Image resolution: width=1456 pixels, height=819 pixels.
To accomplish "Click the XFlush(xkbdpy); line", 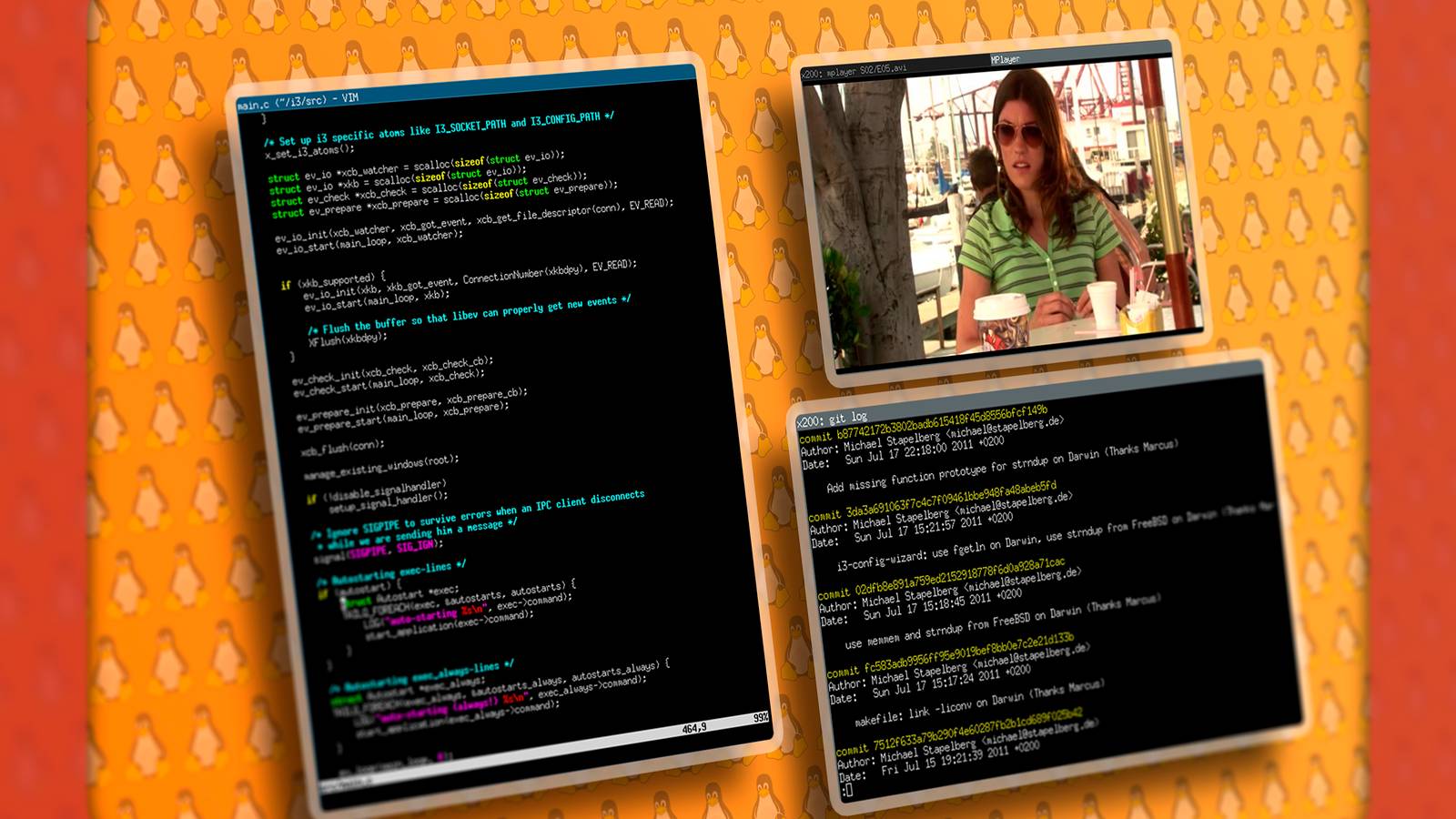I will (x=348, y=339).
